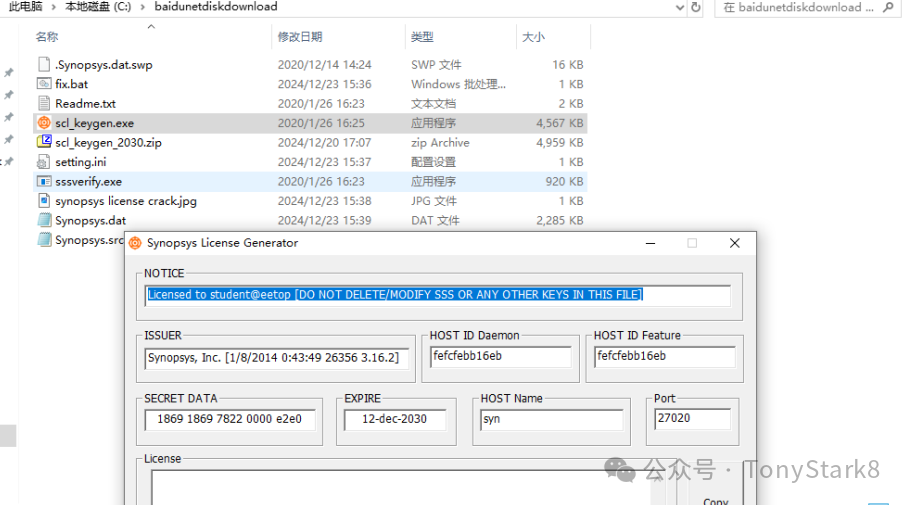Select the file name fix.bat
This screenshot has height=505, width=908.
[71, 84]
